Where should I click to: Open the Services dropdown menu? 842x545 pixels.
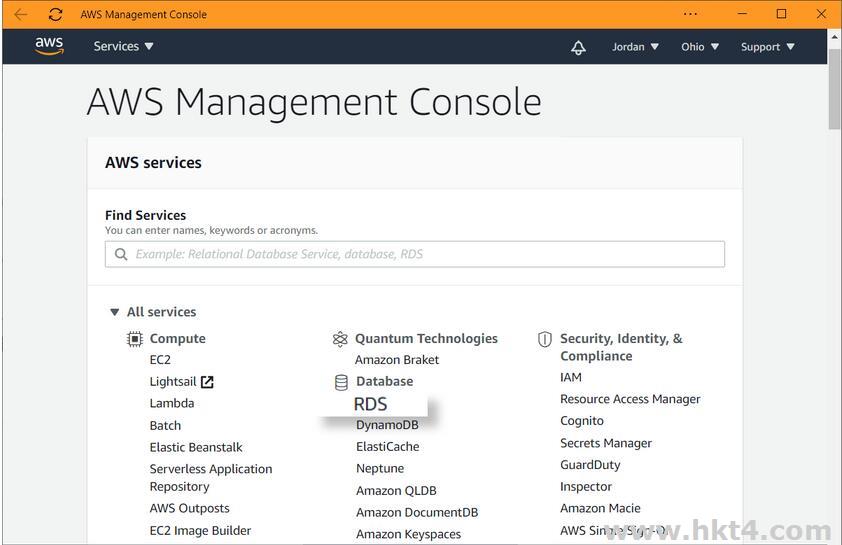(123, 46)
